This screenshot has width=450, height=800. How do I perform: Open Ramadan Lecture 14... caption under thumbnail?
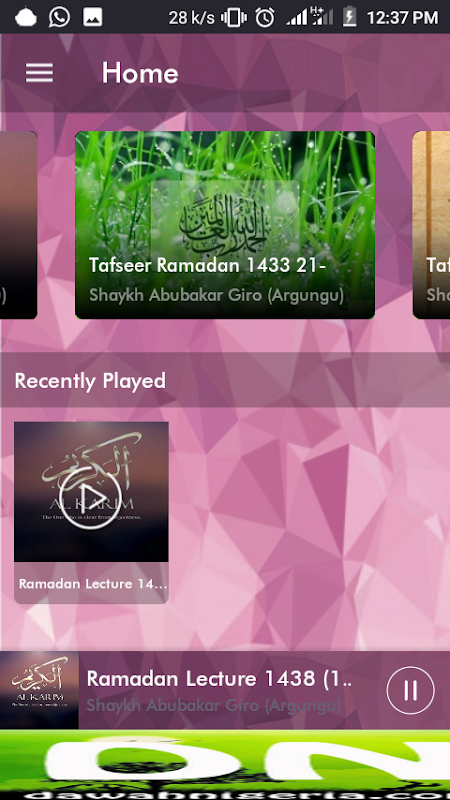coord(93,584)
